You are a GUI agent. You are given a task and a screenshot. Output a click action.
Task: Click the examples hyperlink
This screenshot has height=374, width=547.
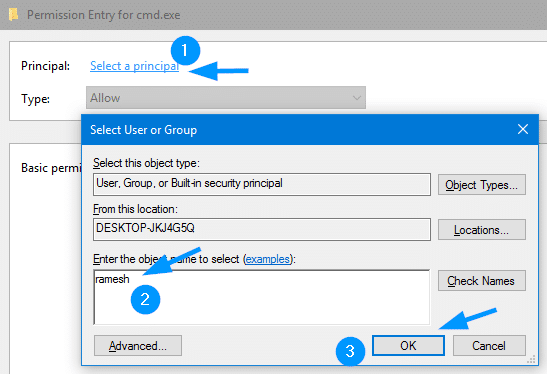coord(268,259)
